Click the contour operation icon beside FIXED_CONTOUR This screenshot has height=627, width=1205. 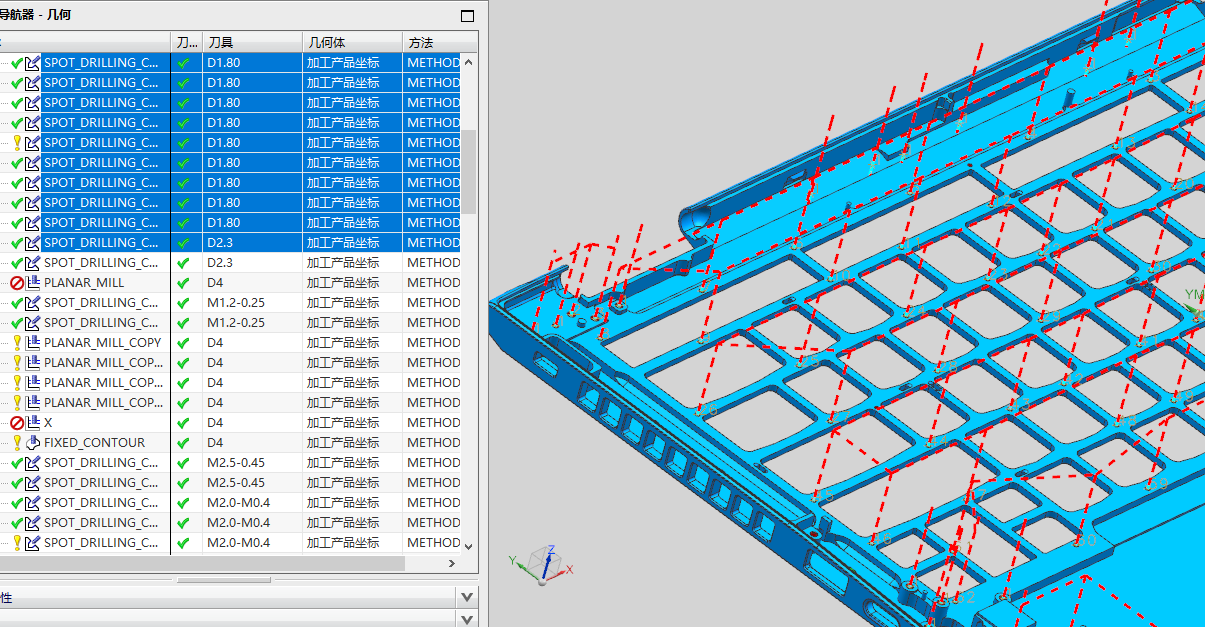coord(33,443)
